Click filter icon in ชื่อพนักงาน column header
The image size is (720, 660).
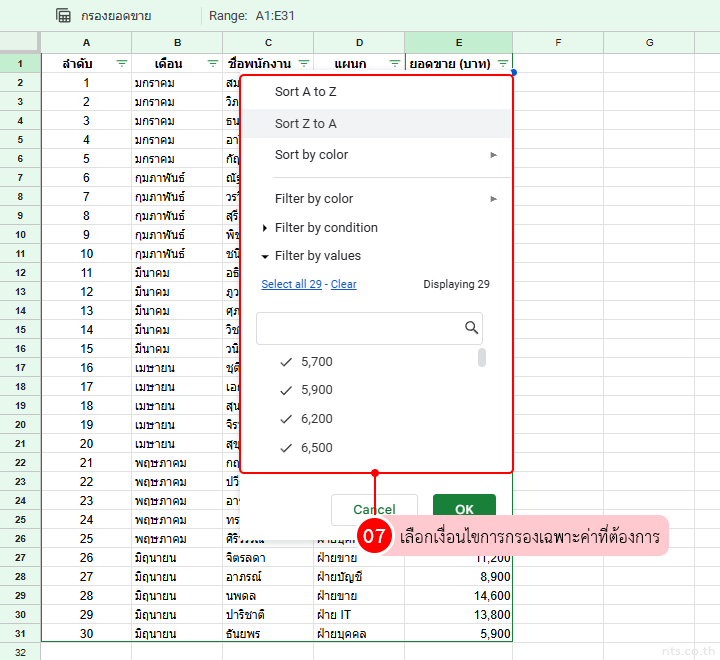pos(303,63)
